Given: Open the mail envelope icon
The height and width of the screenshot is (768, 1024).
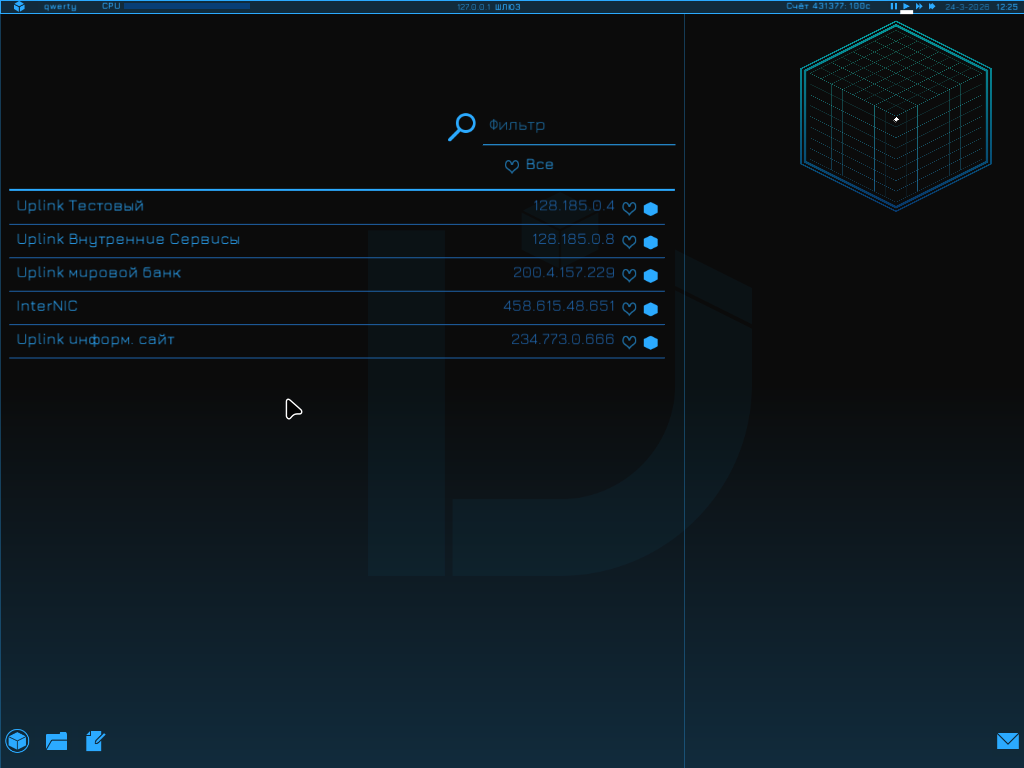Looking at the screenshot, I should pyautogui.click(x=1007, y=741).
